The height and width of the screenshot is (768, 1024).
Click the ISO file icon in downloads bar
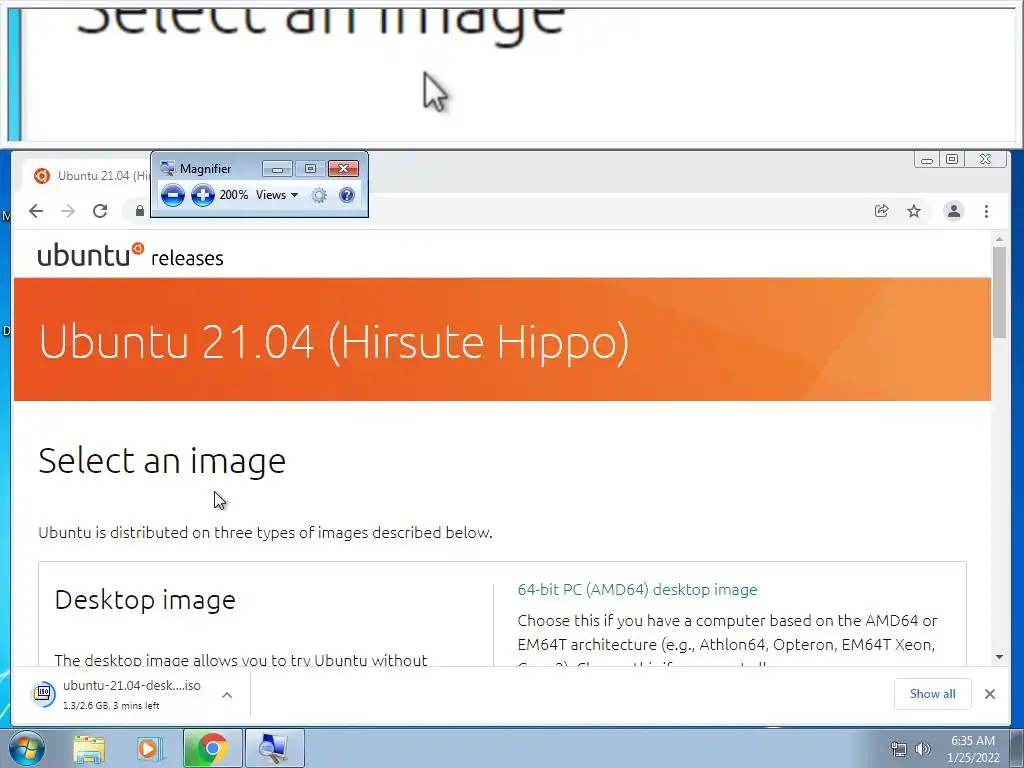click(x=43, y=694)
